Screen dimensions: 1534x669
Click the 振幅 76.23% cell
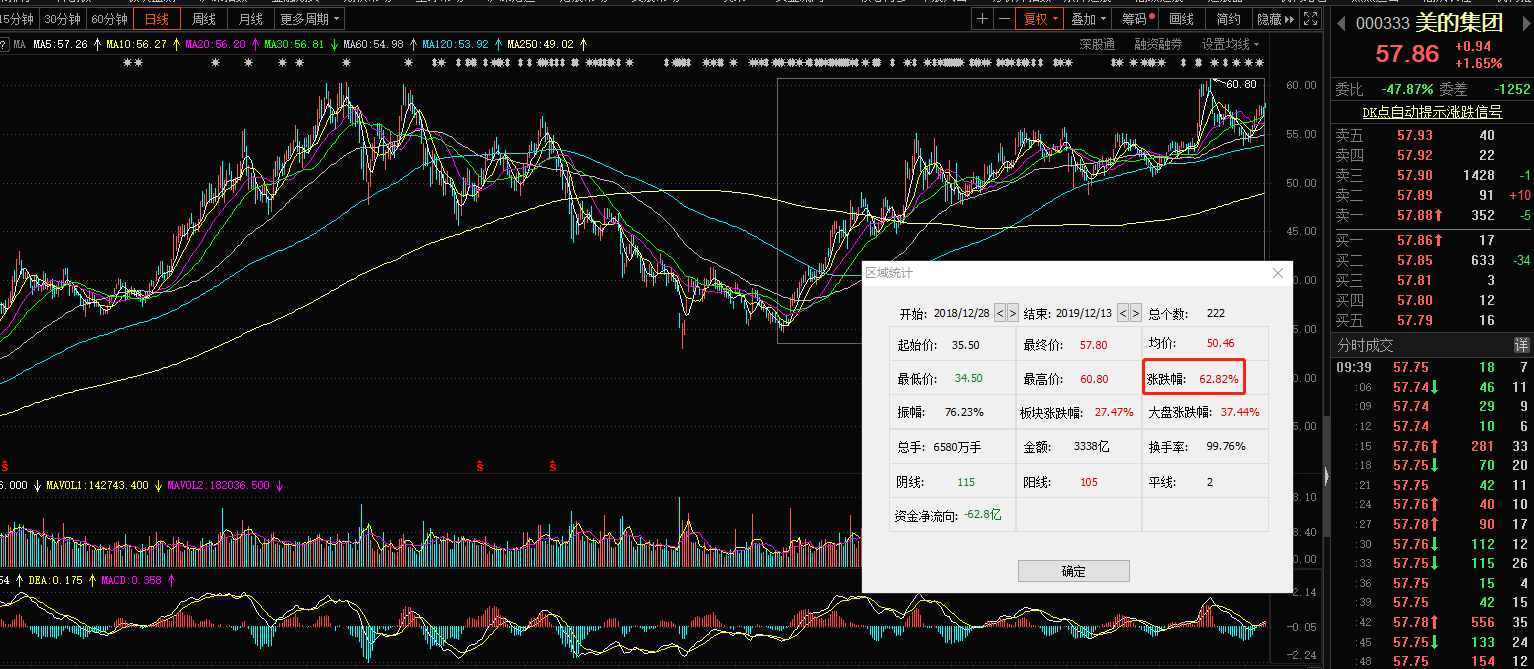point(953,412)
